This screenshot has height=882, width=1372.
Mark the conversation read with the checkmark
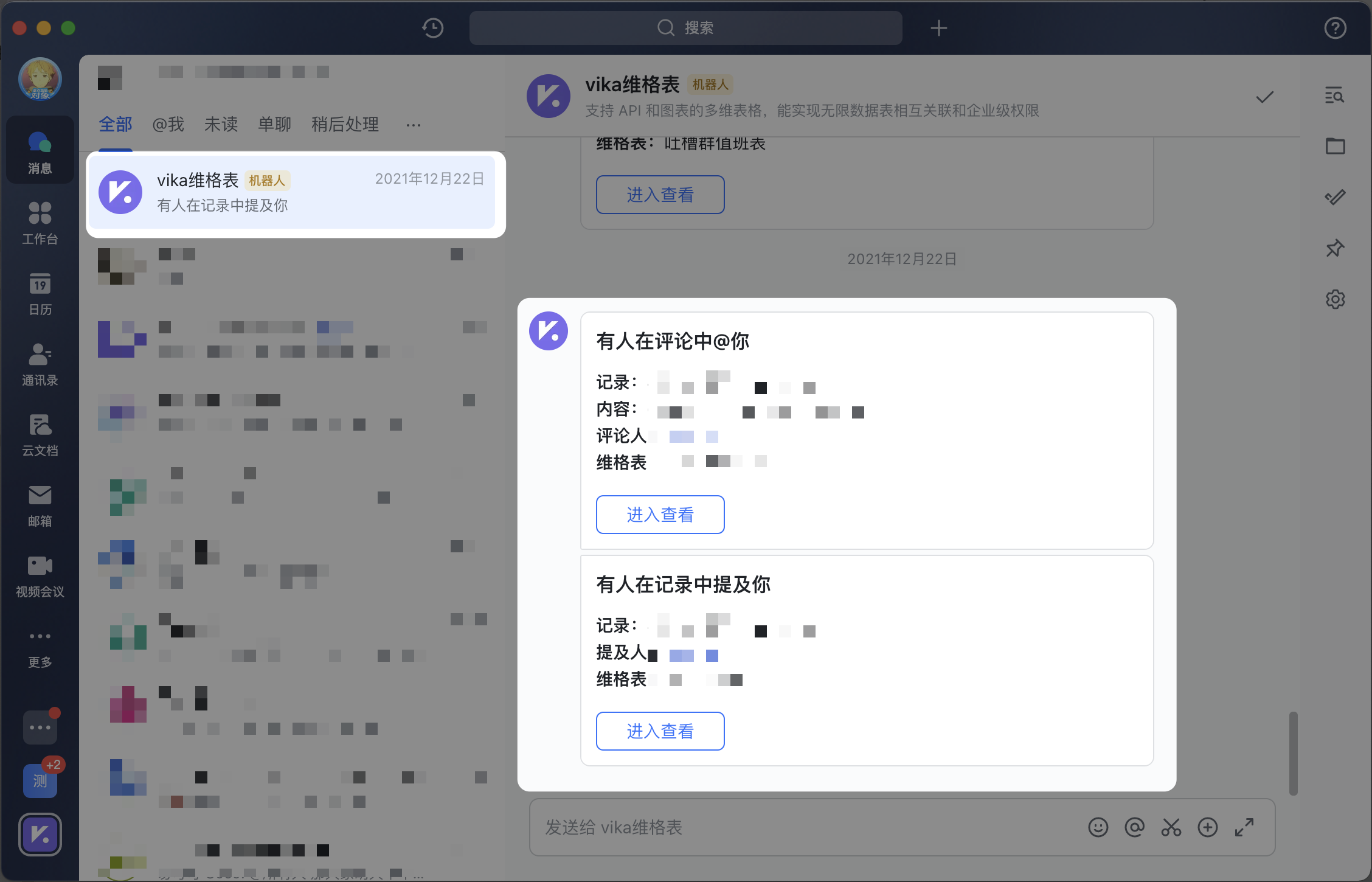click(1265, 96)
